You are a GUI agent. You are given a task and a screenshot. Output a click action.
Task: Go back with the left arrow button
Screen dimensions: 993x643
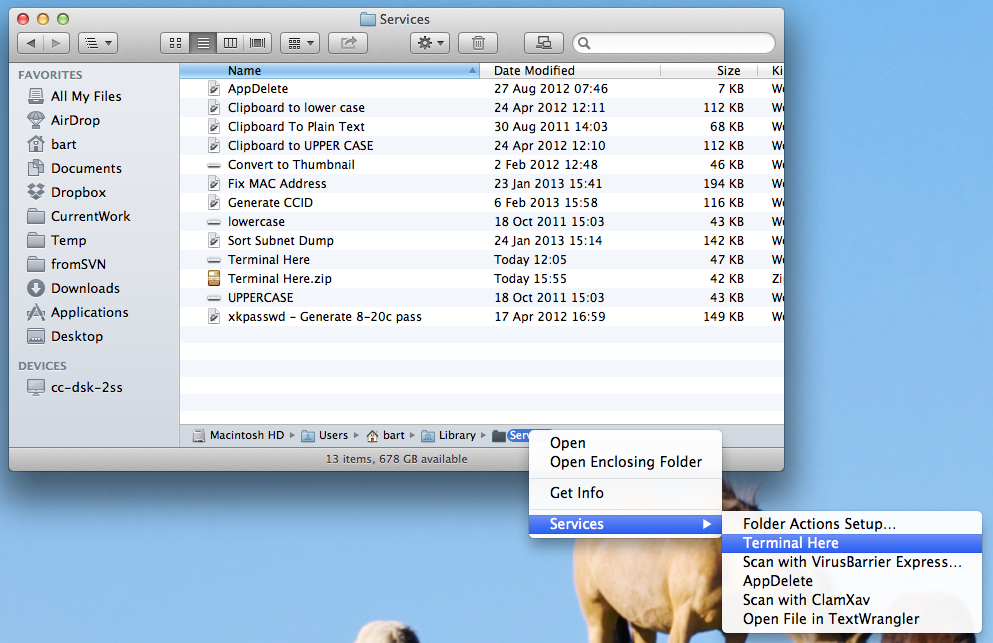[30, 43]
